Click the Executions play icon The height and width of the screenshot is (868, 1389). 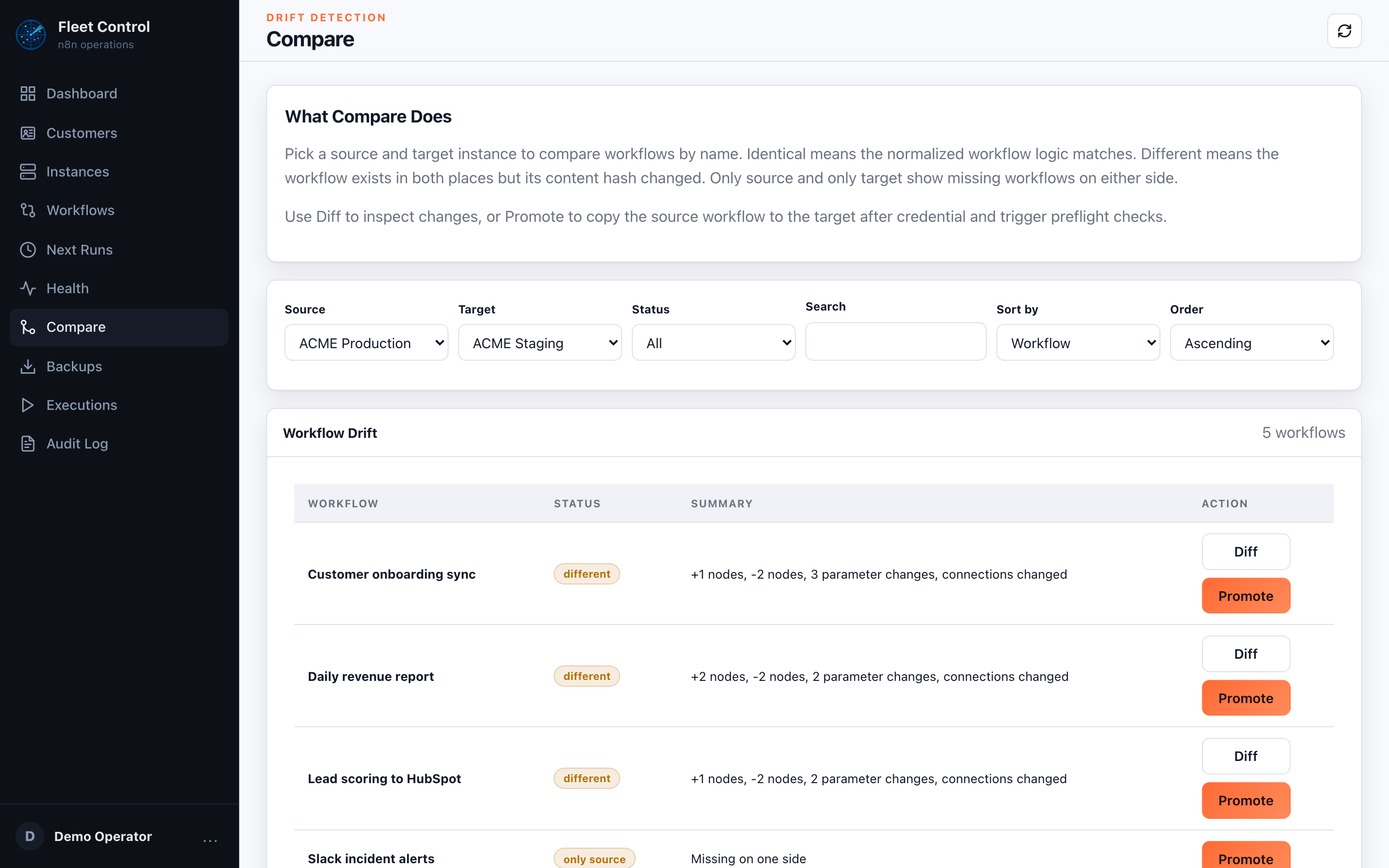click(27, 405)
